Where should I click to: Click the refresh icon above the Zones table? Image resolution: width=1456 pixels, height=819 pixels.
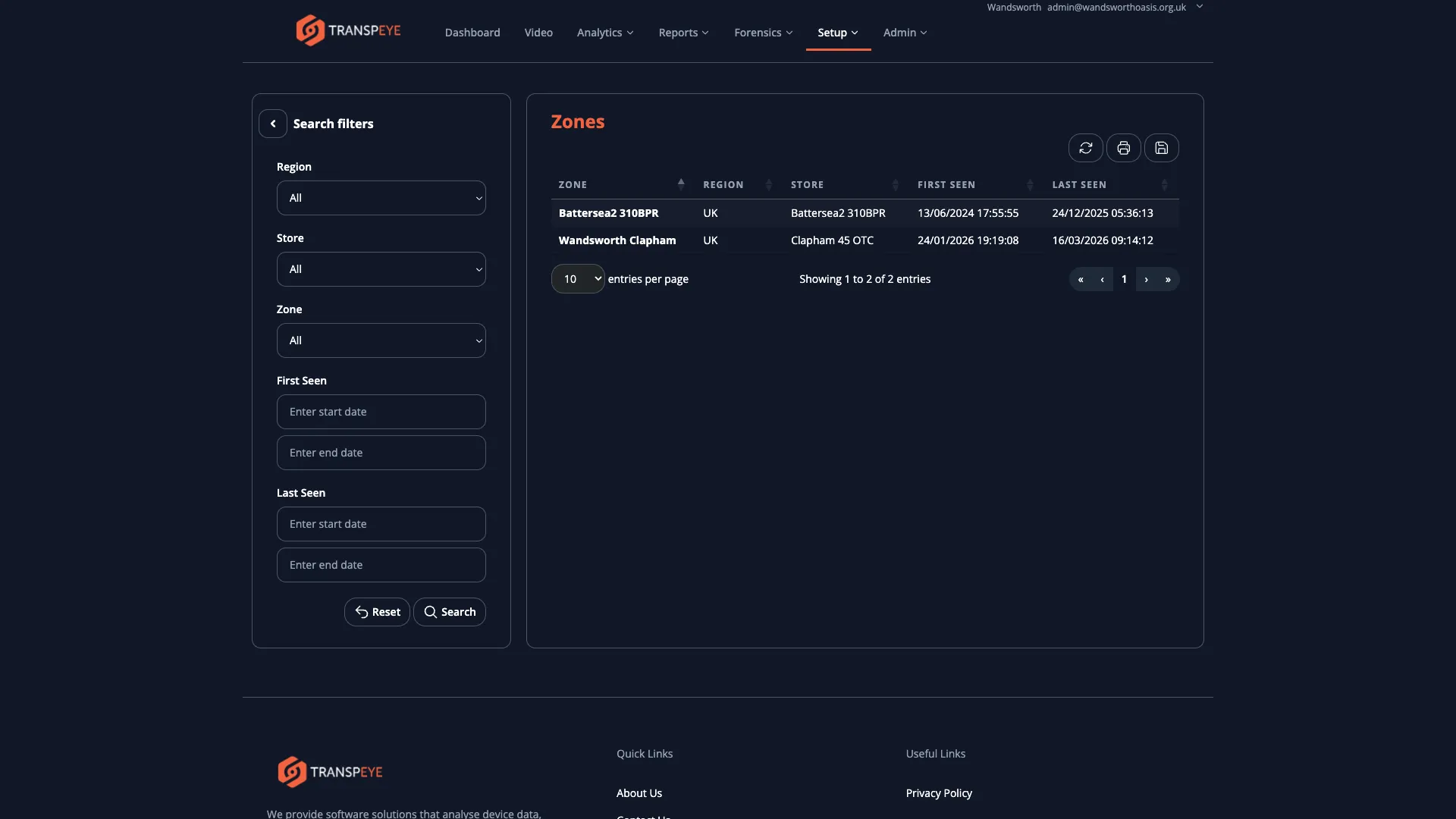click(1085, 148)
